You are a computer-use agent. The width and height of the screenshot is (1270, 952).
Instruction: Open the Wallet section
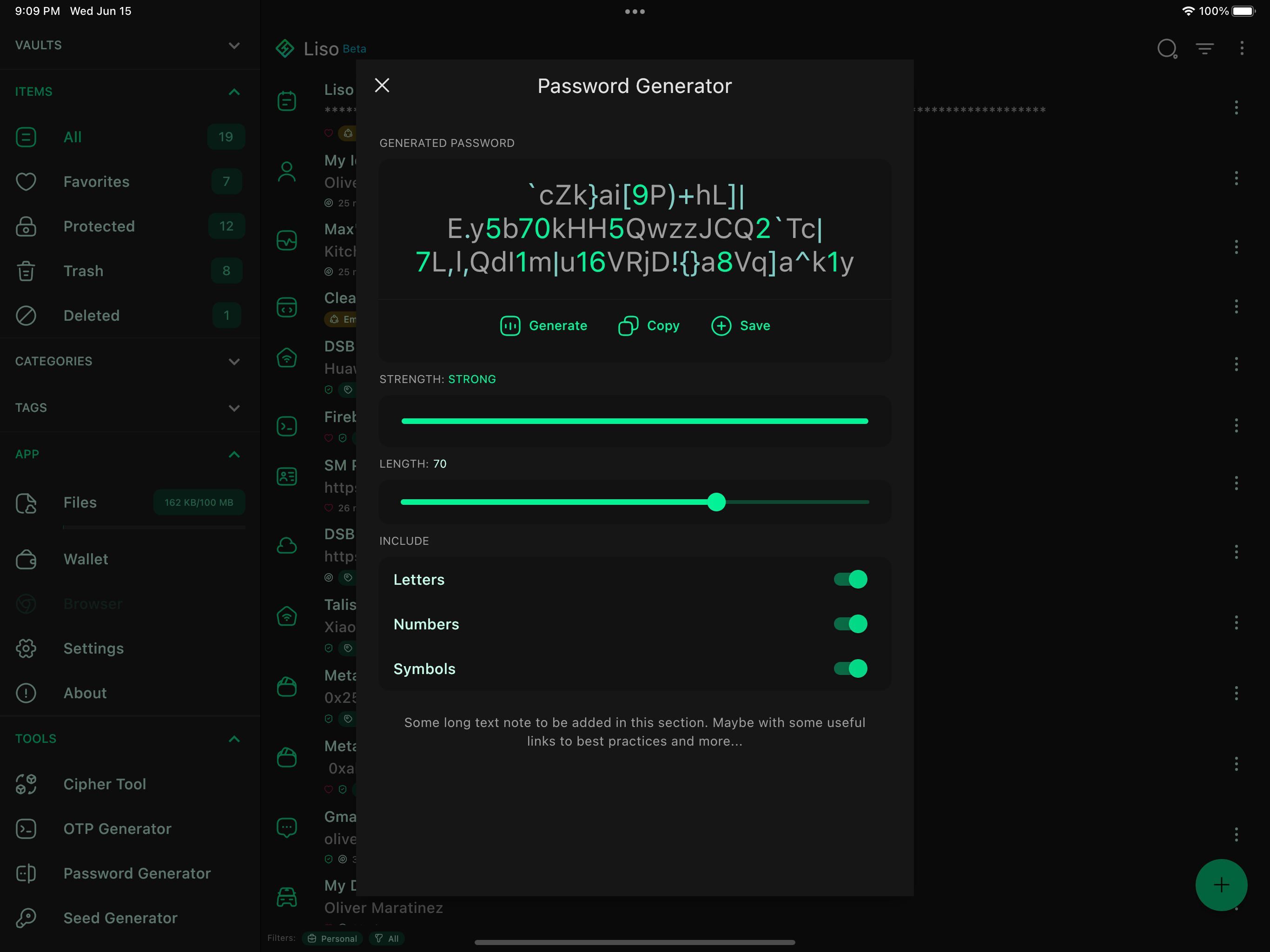(85, 559)
